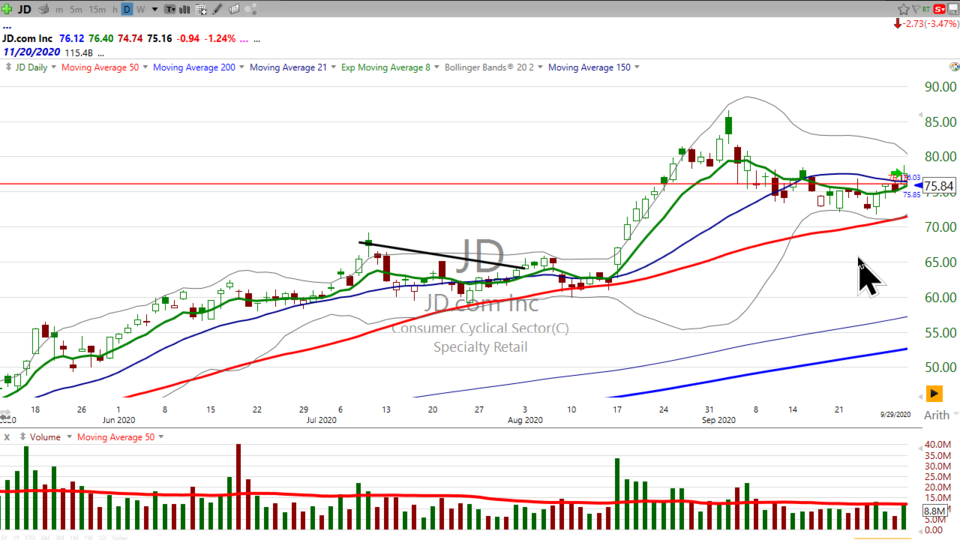The width and height of the screenshot is (960, 540).
Task: Toggle the Arith scale label
Action: point(937,415)
